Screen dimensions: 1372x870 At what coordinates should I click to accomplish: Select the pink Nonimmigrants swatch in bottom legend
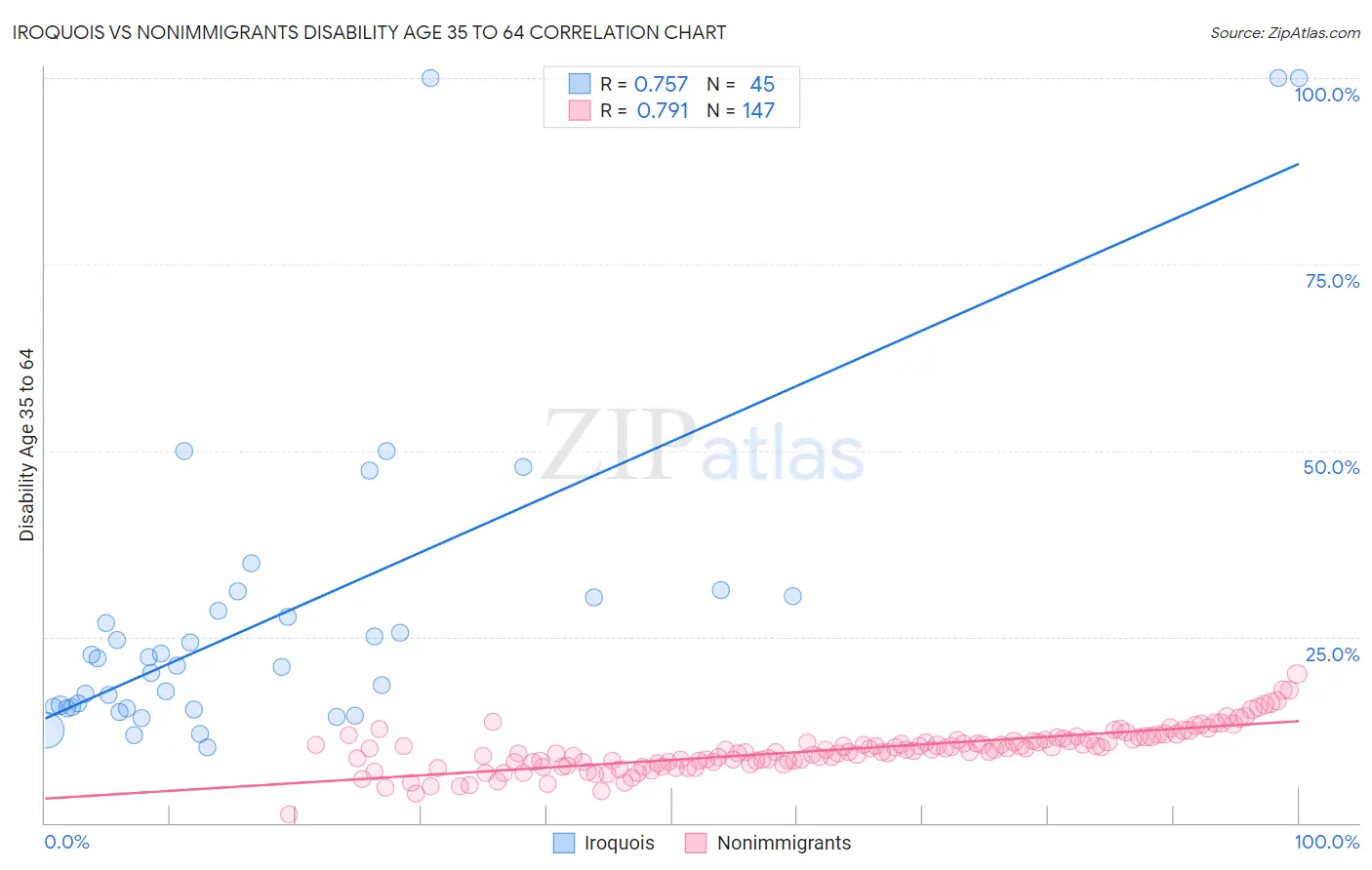(x=696, y=843)
